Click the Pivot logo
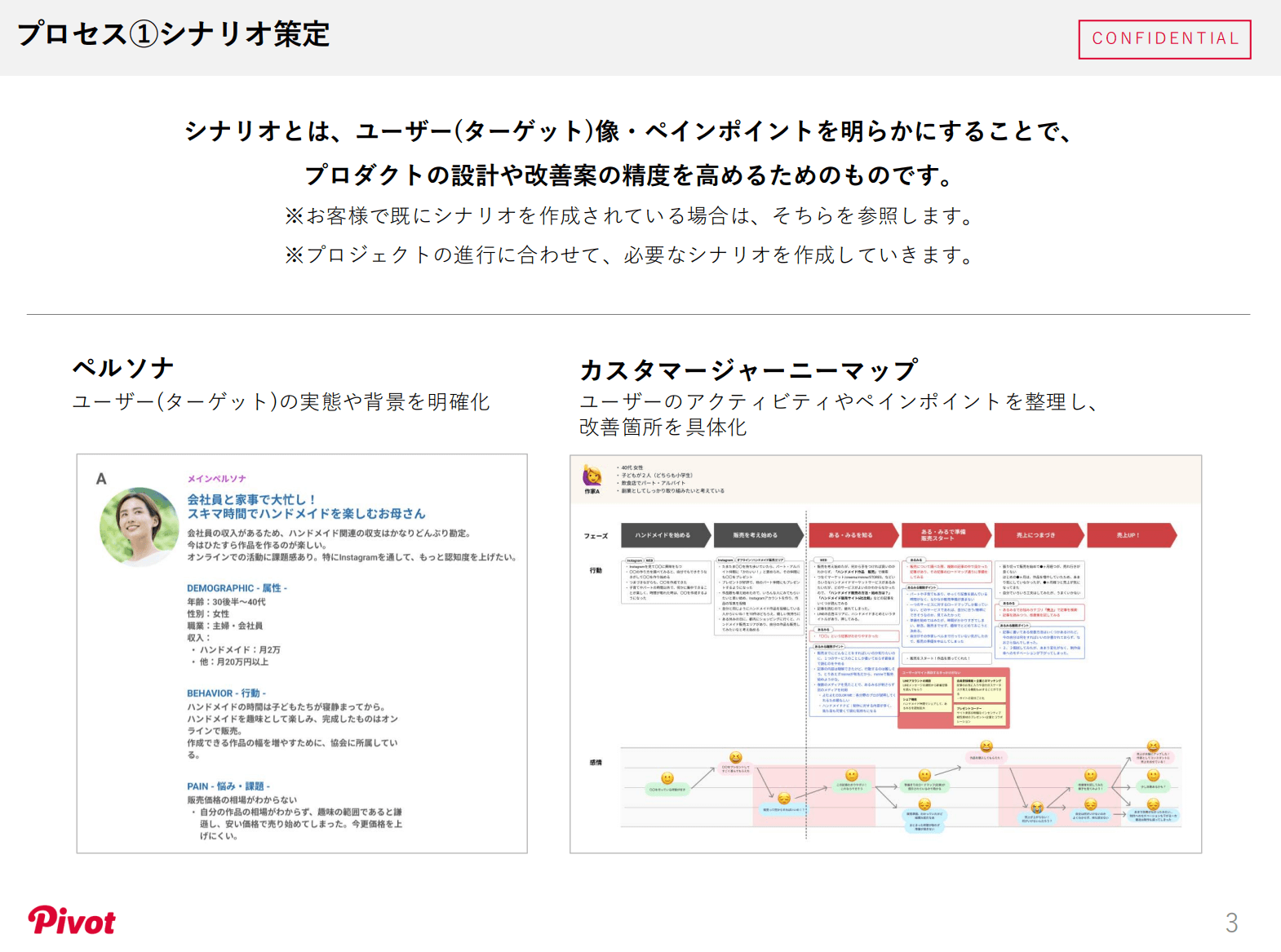 (x=72, y=920)
